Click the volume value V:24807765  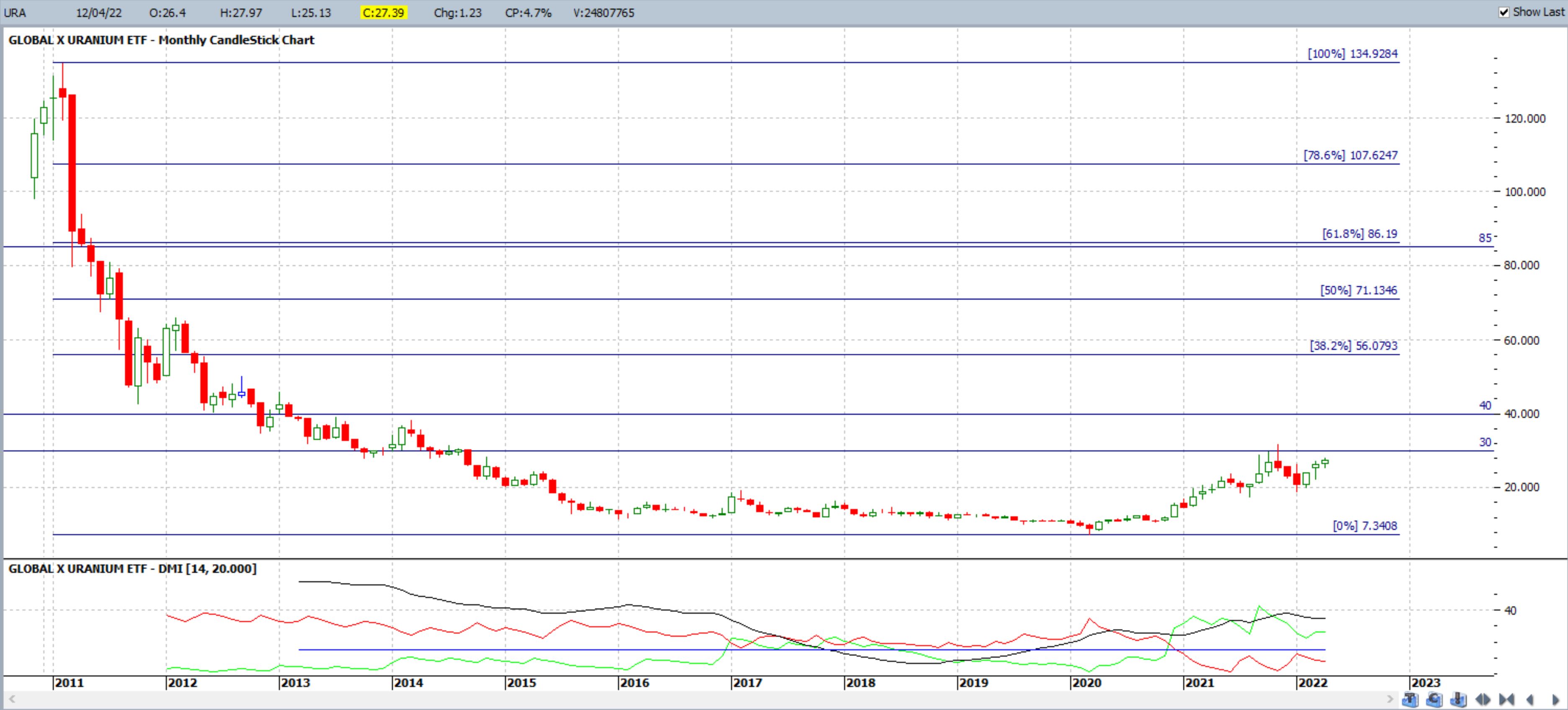pos(604,13)
